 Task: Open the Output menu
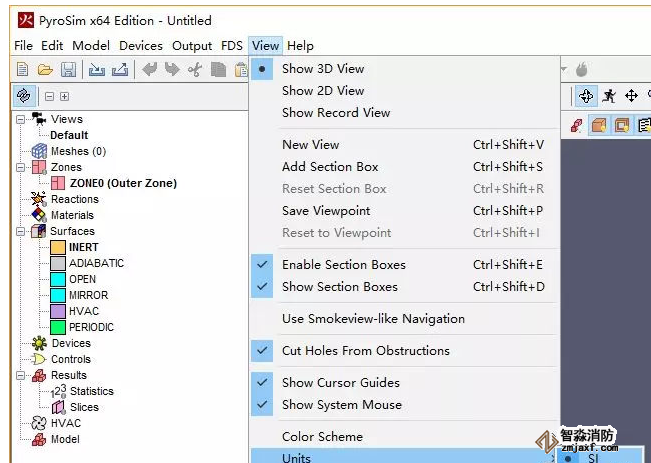[192, 45]
